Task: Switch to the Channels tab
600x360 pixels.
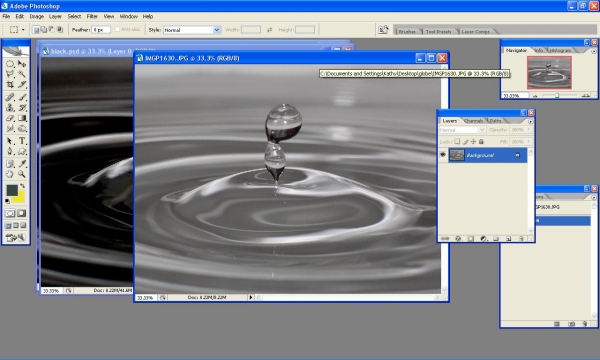Action: pyautogui.click(x=473, y=121)
